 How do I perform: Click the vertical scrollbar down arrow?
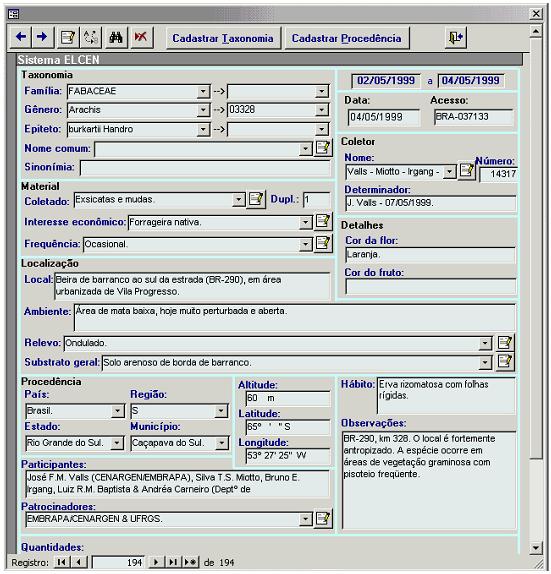pyautogui.click(x=536, y=548)
